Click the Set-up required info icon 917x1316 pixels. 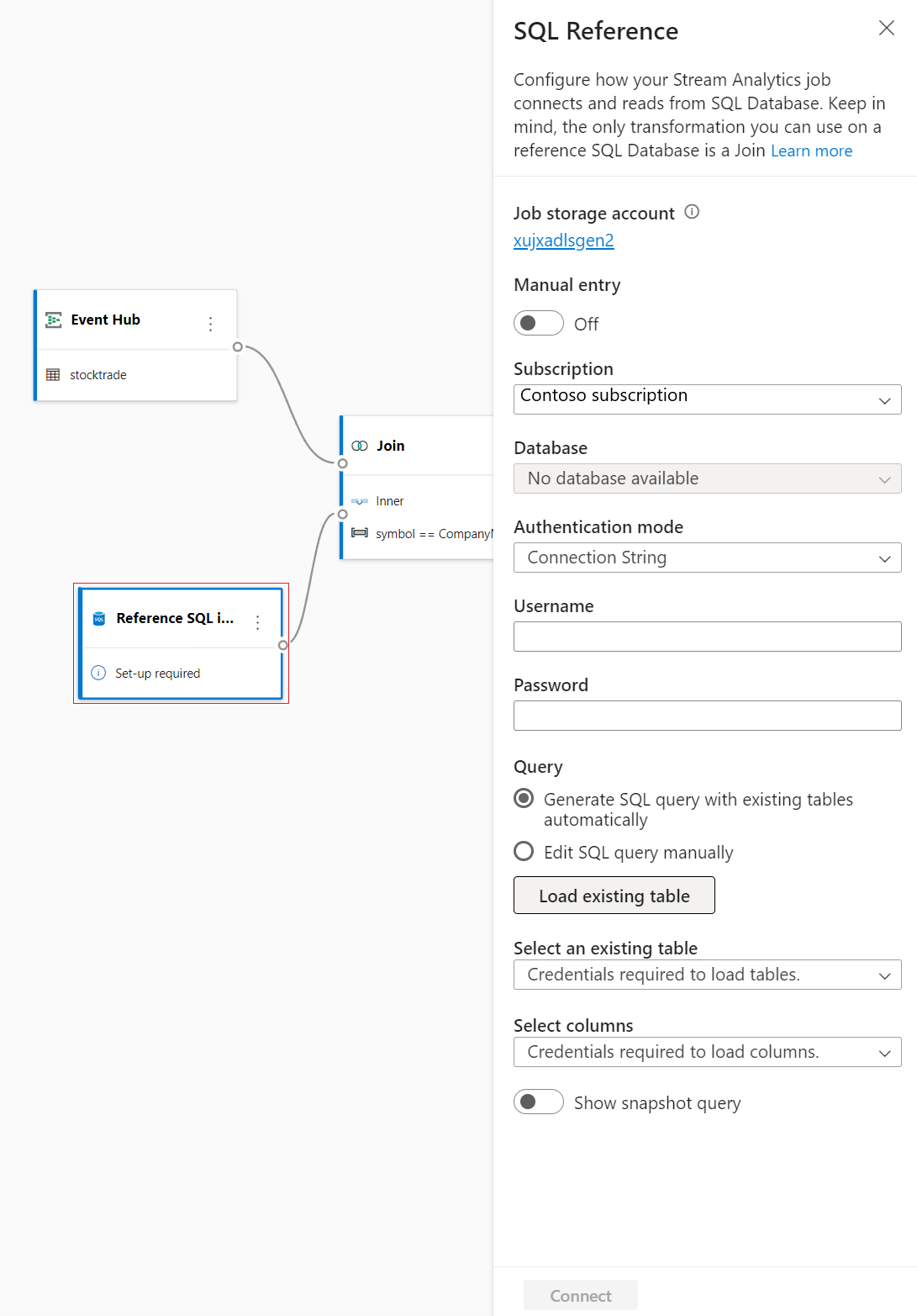[98, 673]
